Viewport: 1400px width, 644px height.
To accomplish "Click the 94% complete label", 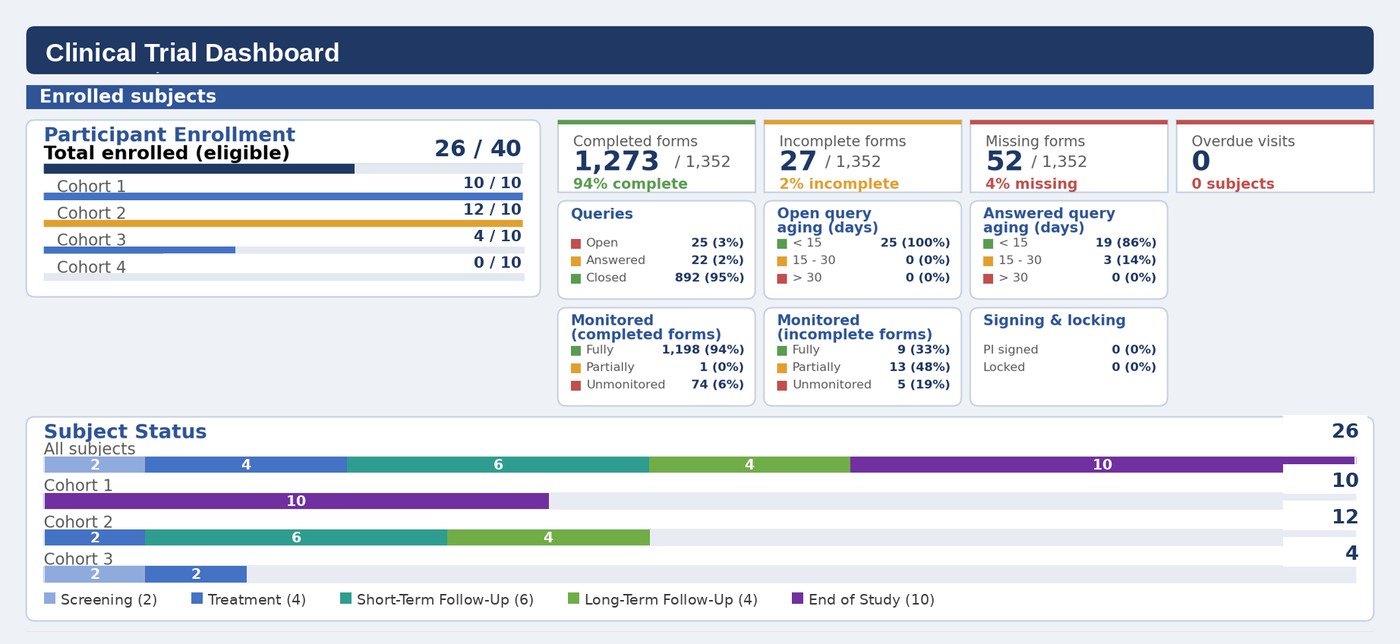I will pos(630,184).
